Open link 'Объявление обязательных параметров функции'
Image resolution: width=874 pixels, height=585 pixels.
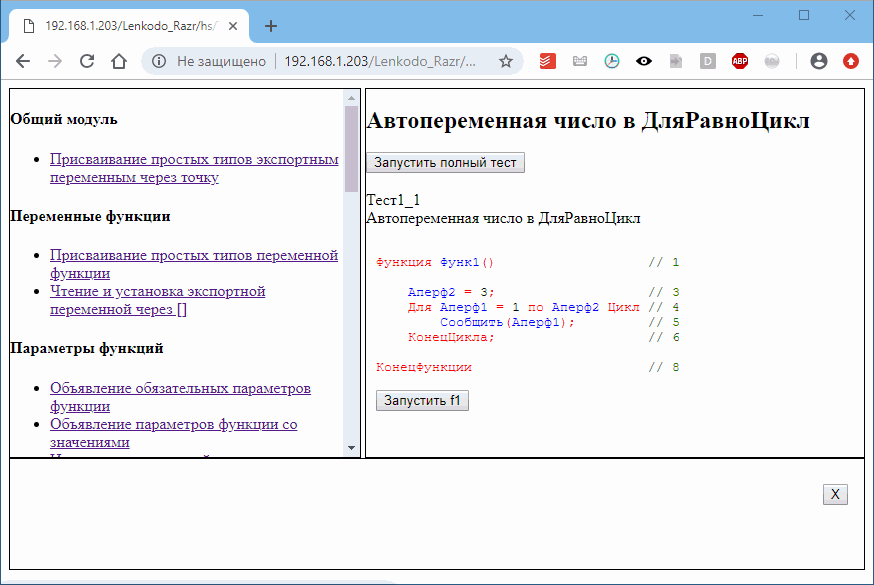pyautogui.click(x=181, y=397)
